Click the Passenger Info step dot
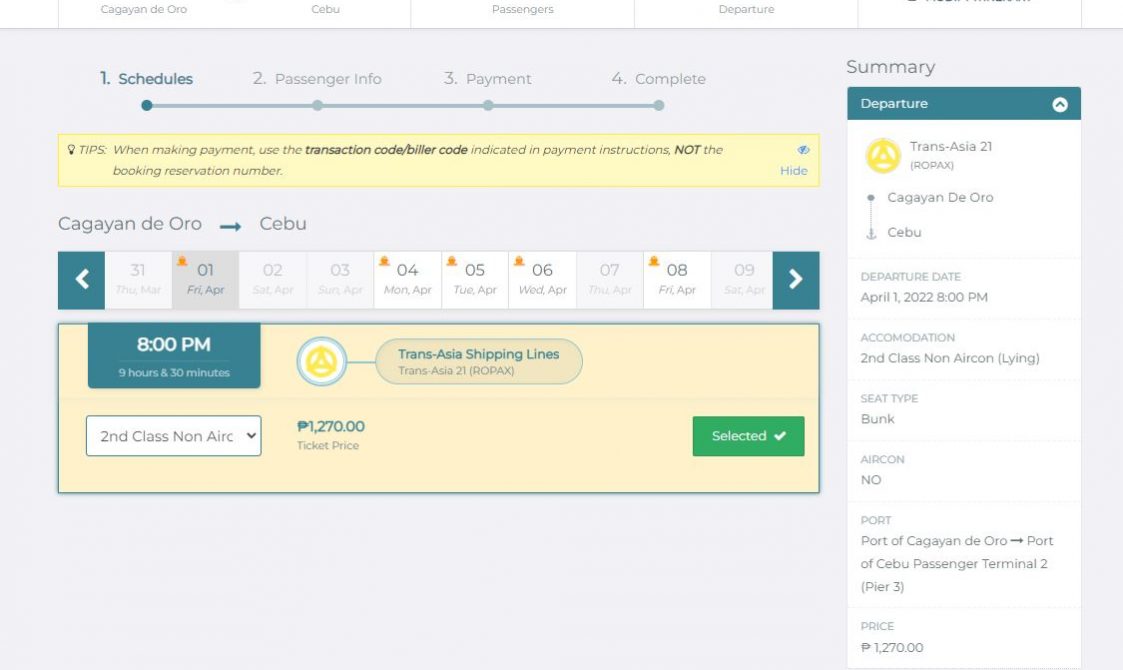 (317, 105)
